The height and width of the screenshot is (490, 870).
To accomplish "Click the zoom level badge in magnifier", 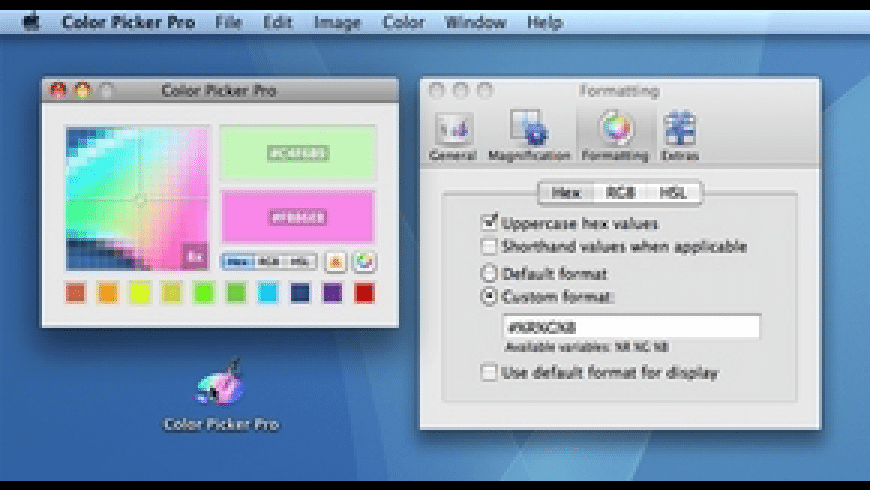I will [195, 256].
